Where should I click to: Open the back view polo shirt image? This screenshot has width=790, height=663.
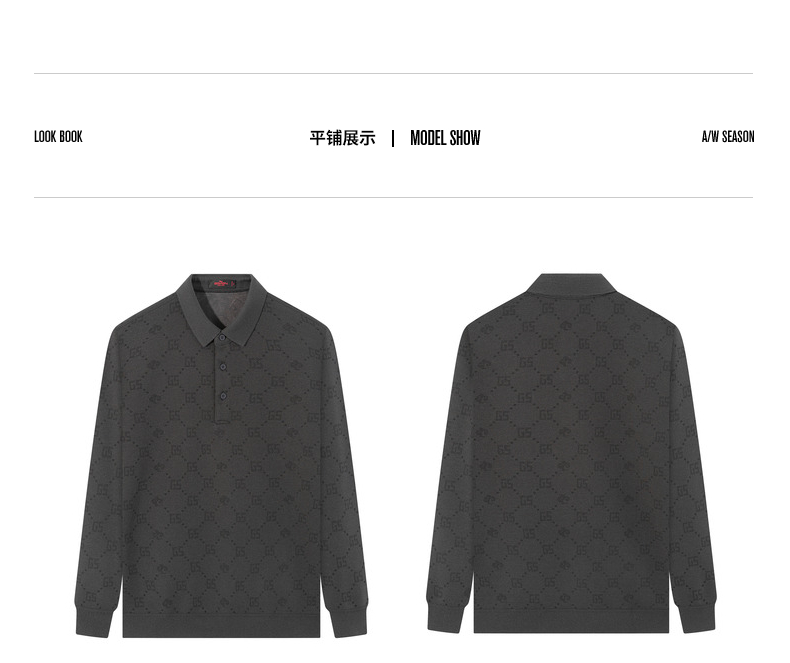coord(571,453)
